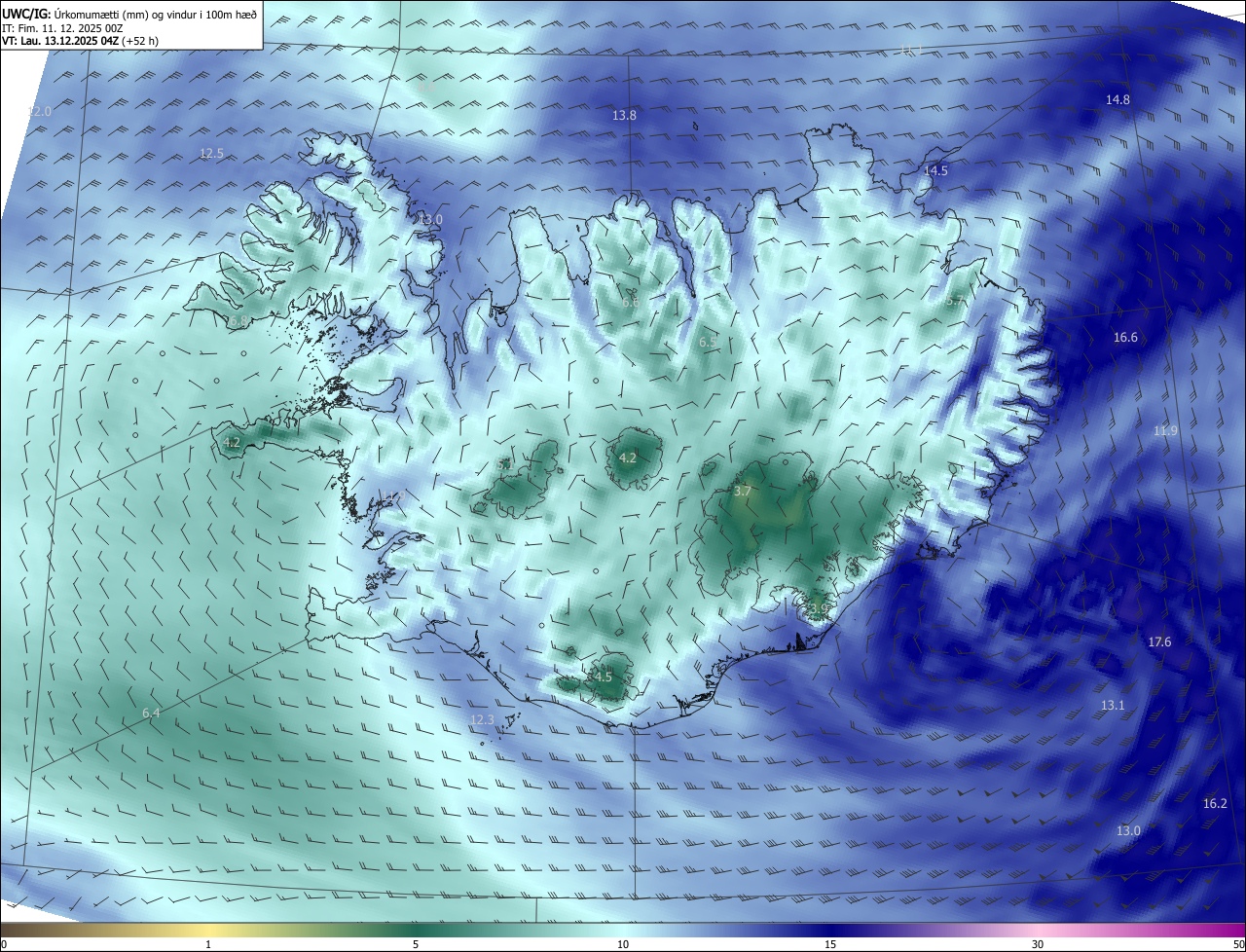
Task: Click the 3.9 value label
Action: coord(819,608)
